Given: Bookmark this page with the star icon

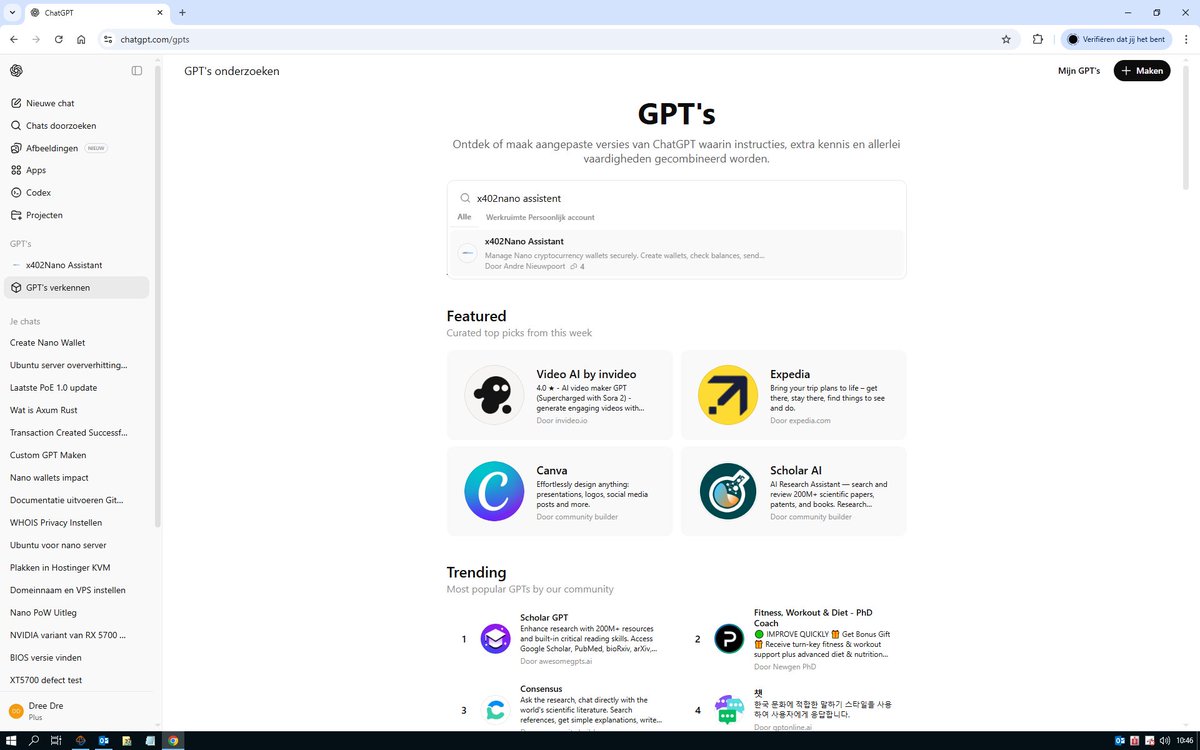Looking at the screenshot, I should 1006,39.
